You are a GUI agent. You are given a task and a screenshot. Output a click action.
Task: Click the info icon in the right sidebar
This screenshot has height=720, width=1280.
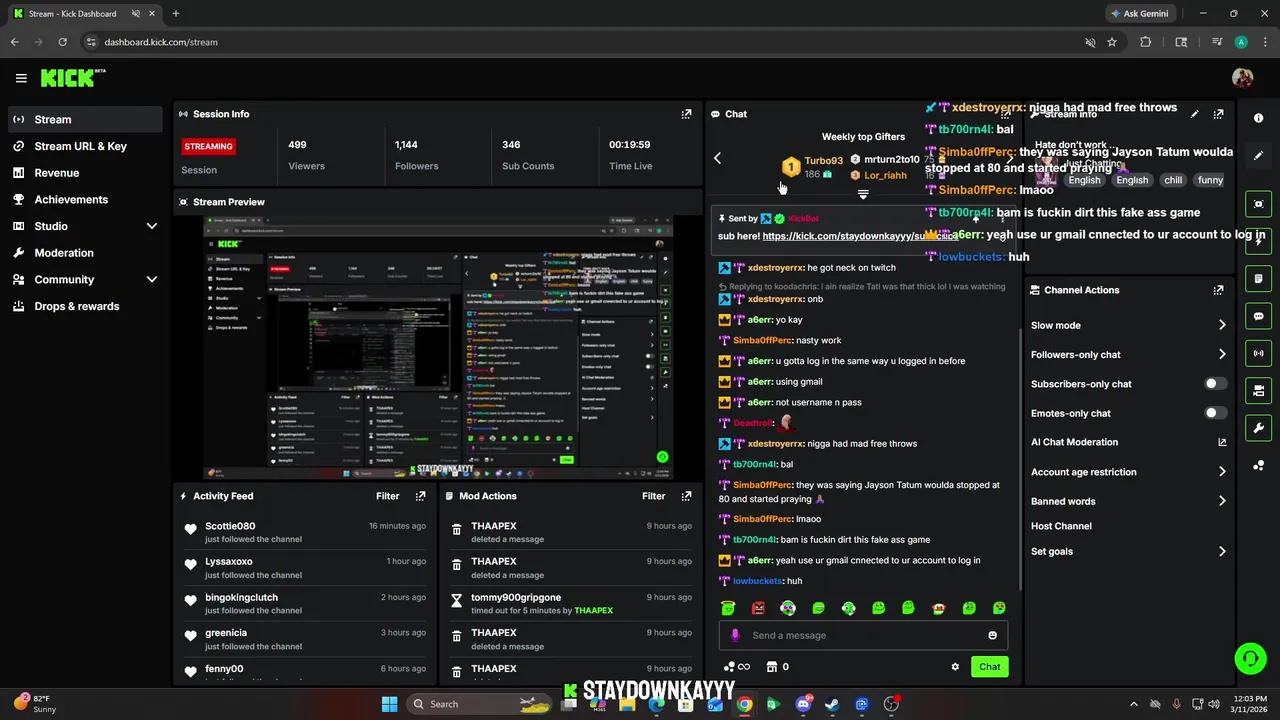(1258, 118)
